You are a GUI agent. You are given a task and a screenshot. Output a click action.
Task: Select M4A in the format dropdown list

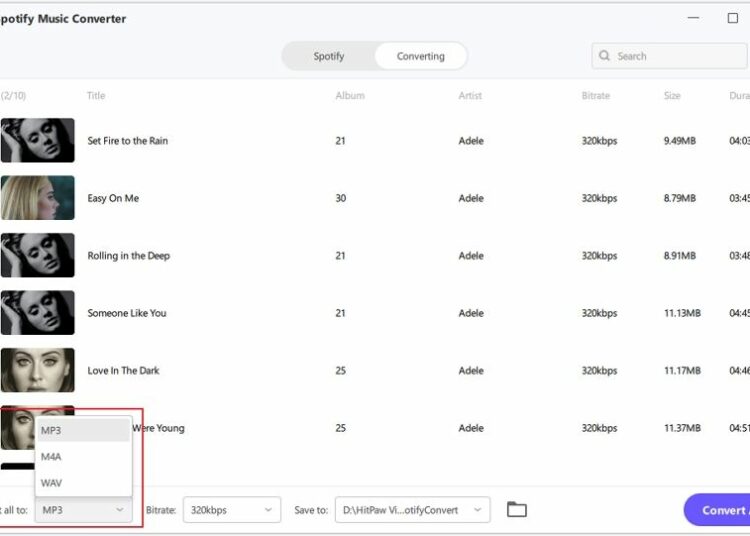[x=83, y=457]
